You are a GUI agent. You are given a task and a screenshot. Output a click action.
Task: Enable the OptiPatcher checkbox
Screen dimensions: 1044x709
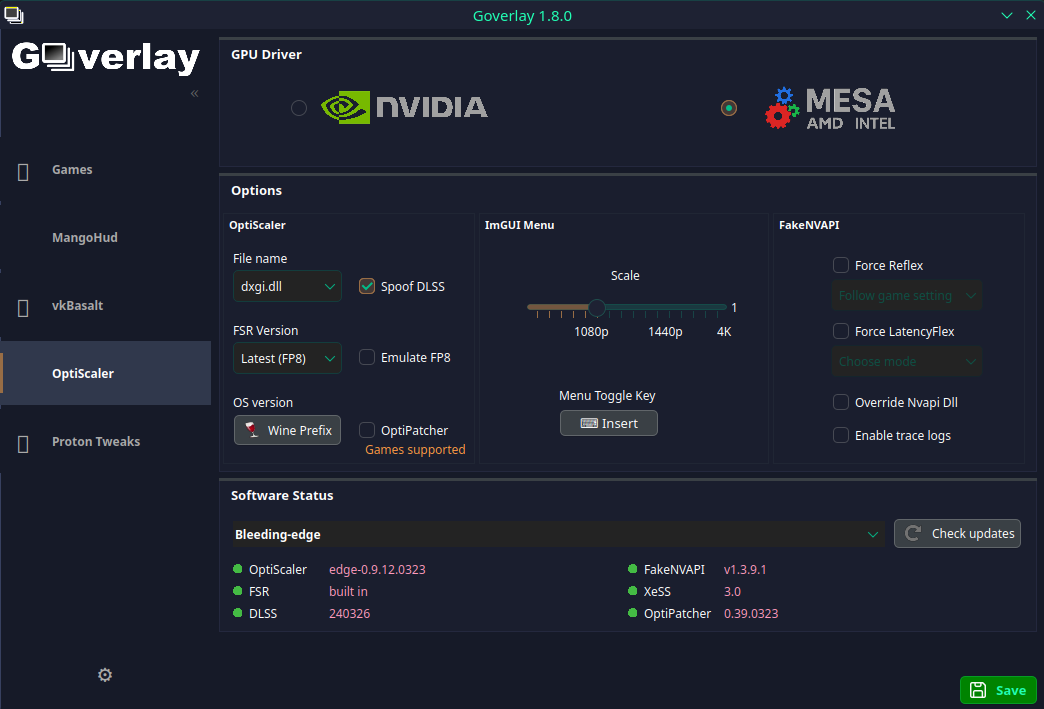click(367, 430)
